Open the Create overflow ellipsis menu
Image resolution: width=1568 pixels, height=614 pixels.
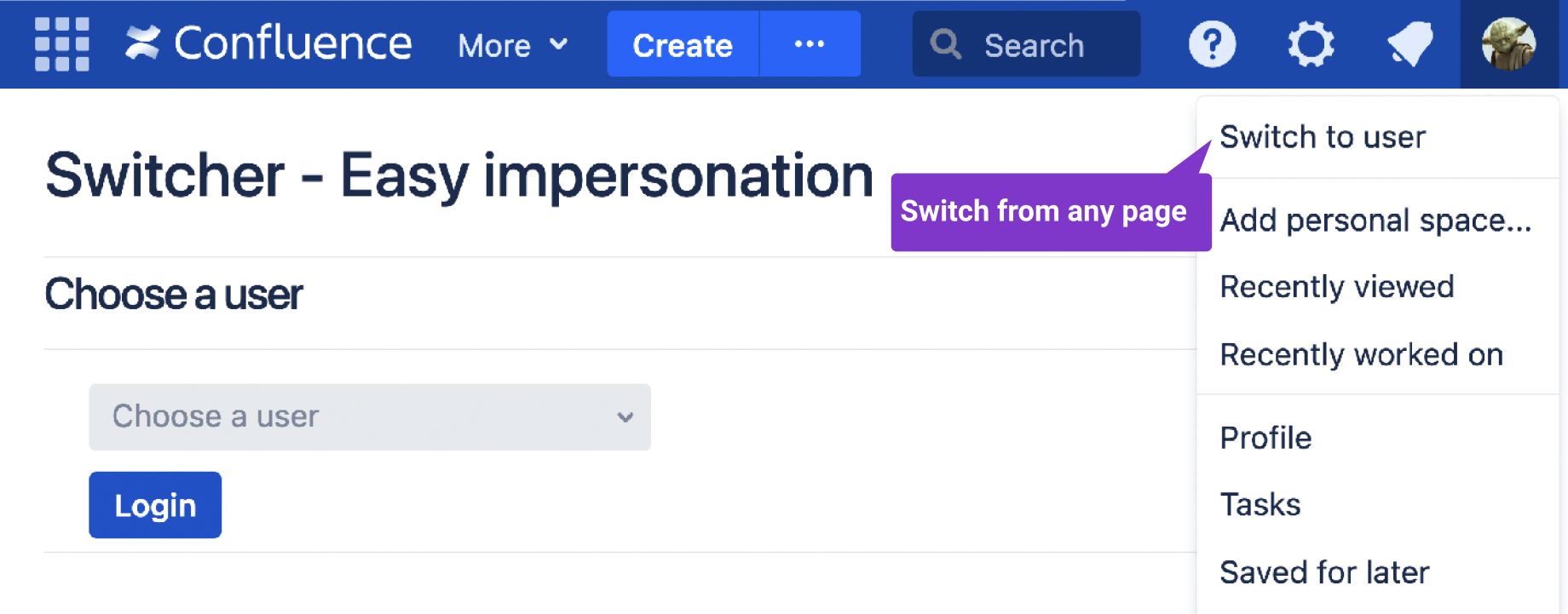[809, 44]
